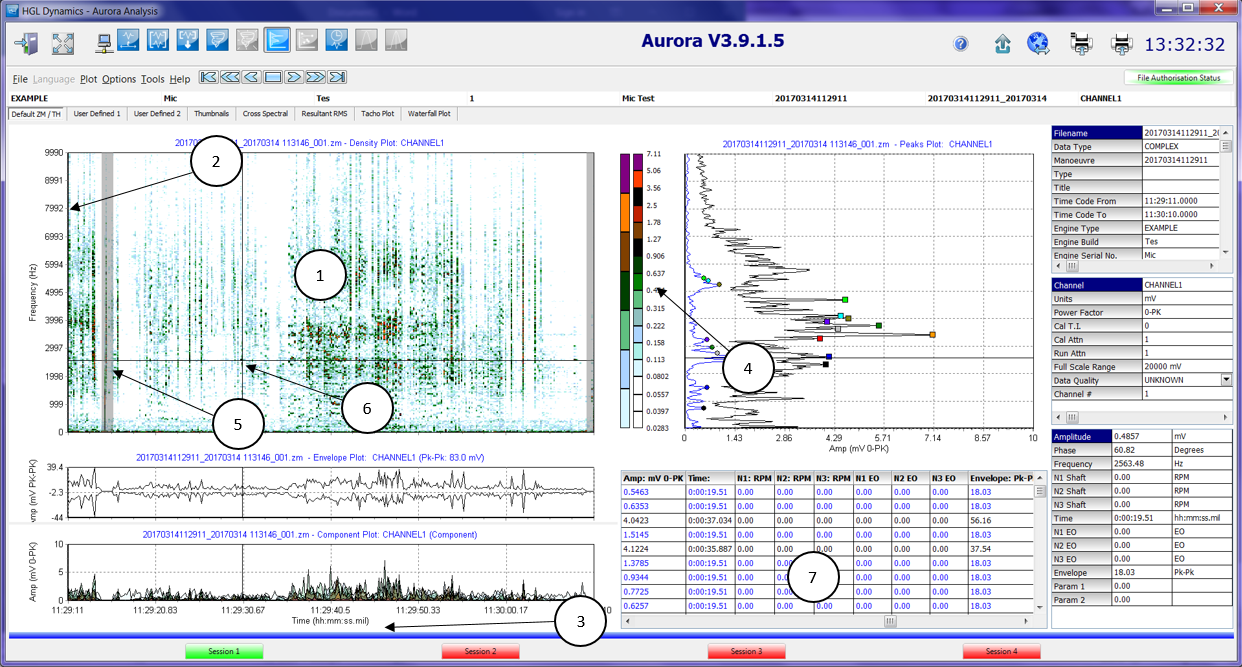The height and width of the screenshot is (667, 1242).
Task: Click the full-screen expand arrows icon
Action: pyautogui.click(x=63, y=43)
